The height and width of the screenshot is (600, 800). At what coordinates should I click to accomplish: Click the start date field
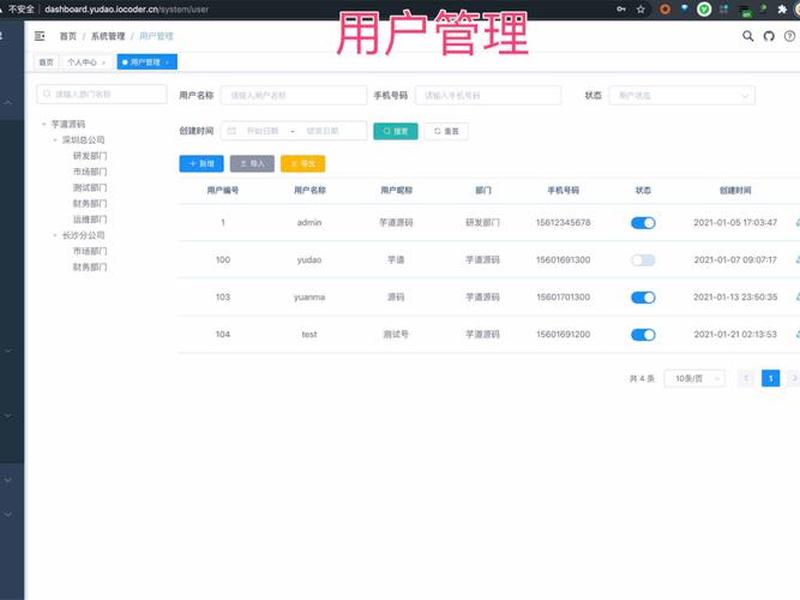(263, 131)
